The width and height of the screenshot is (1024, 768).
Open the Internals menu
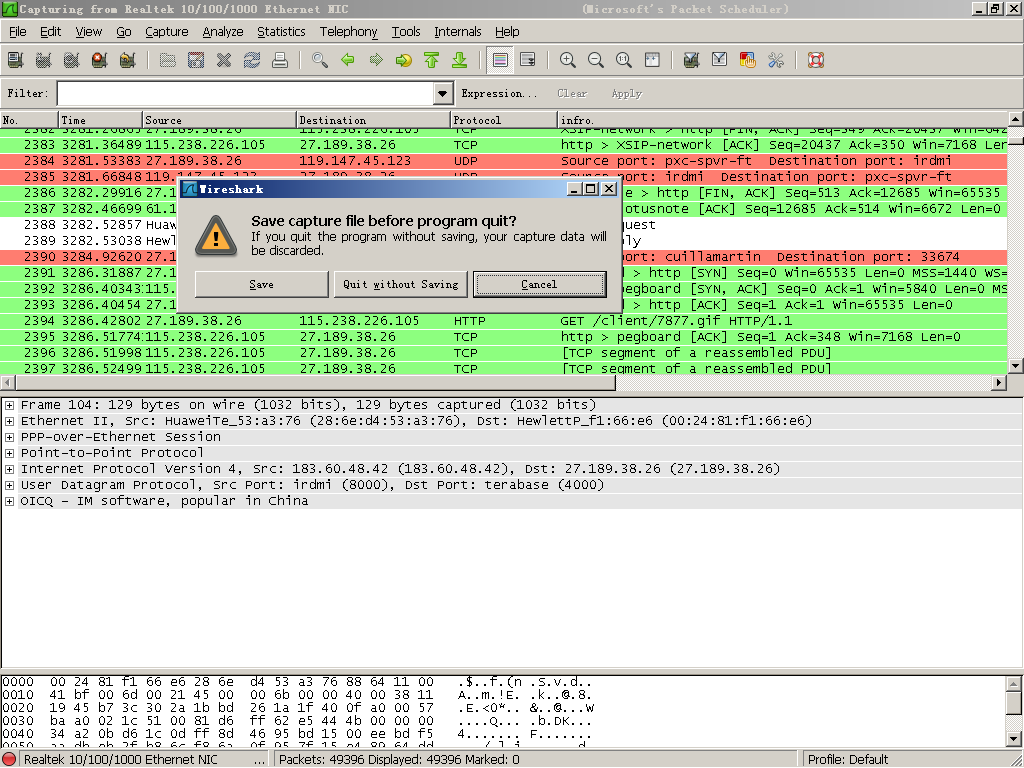(x=458, y=31)
